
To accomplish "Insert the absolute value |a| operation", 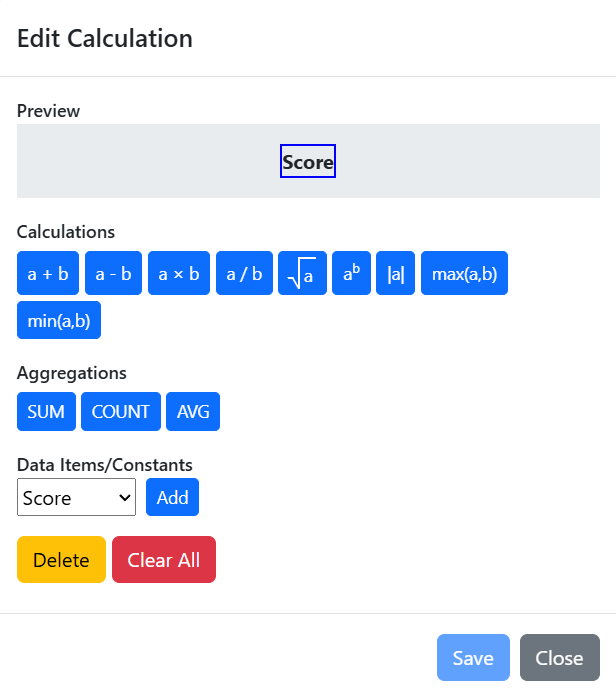I will click(x=395, y=273).
